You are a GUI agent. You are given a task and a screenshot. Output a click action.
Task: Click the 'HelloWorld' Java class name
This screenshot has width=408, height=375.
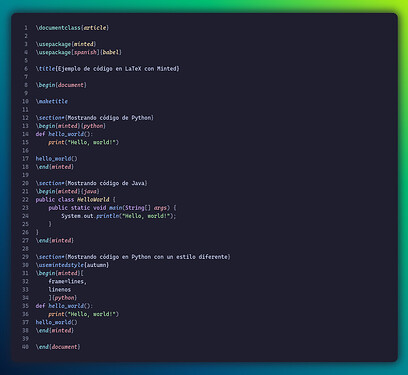(93, 200)
